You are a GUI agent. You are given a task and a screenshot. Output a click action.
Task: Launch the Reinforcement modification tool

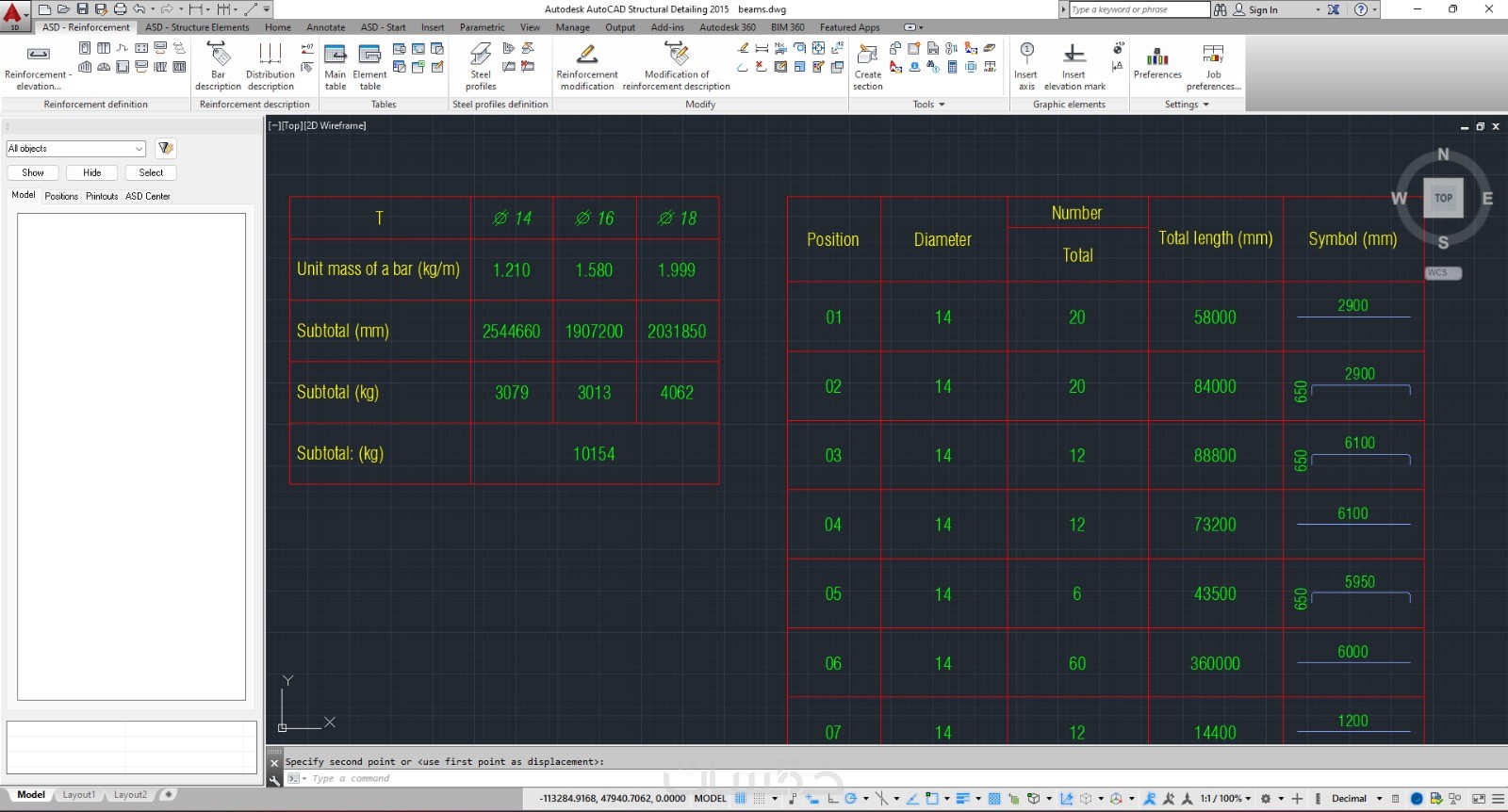[587, 66]
